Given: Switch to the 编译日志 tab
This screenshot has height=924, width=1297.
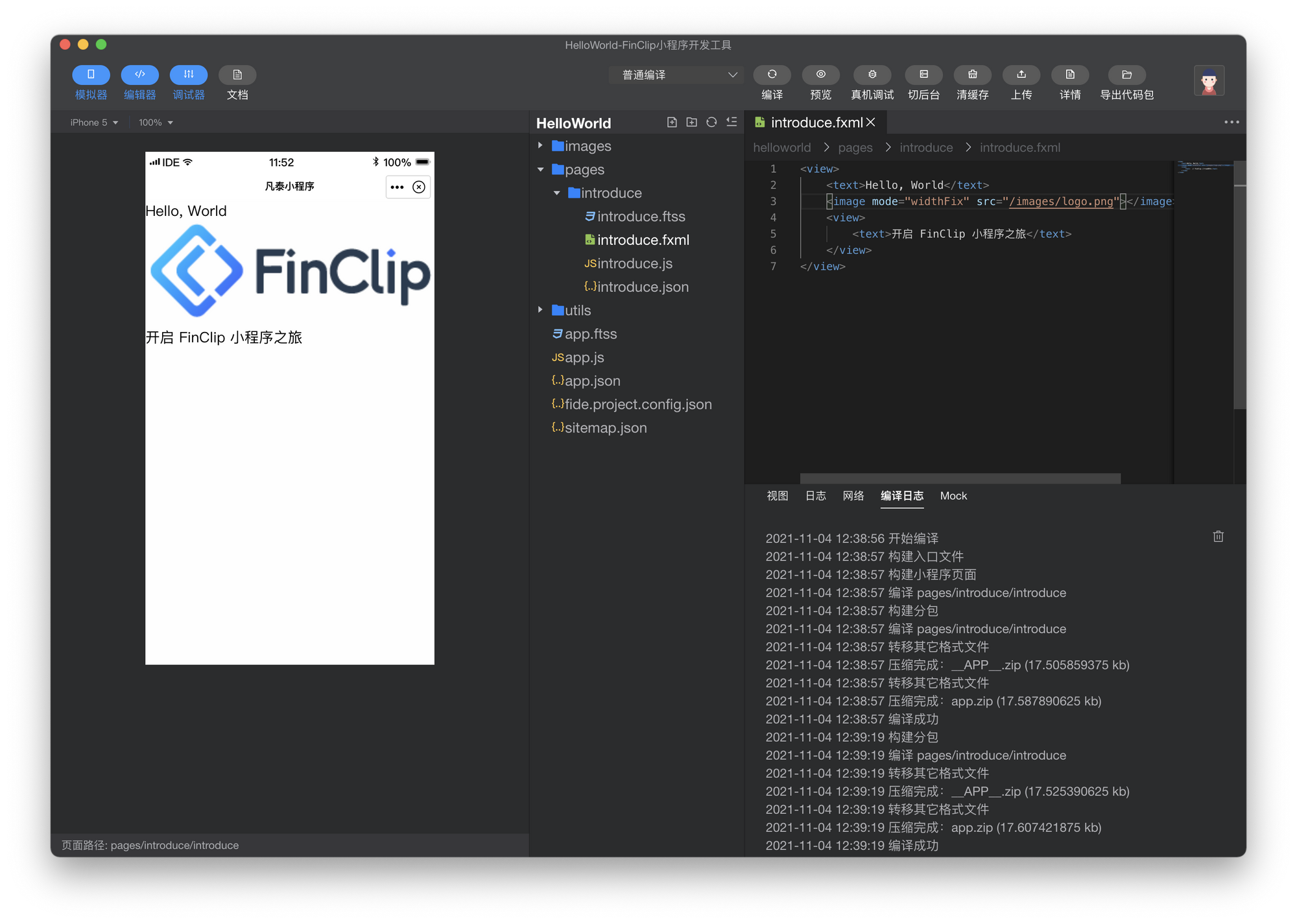Looking at the screenshot, I should (902, 496).
